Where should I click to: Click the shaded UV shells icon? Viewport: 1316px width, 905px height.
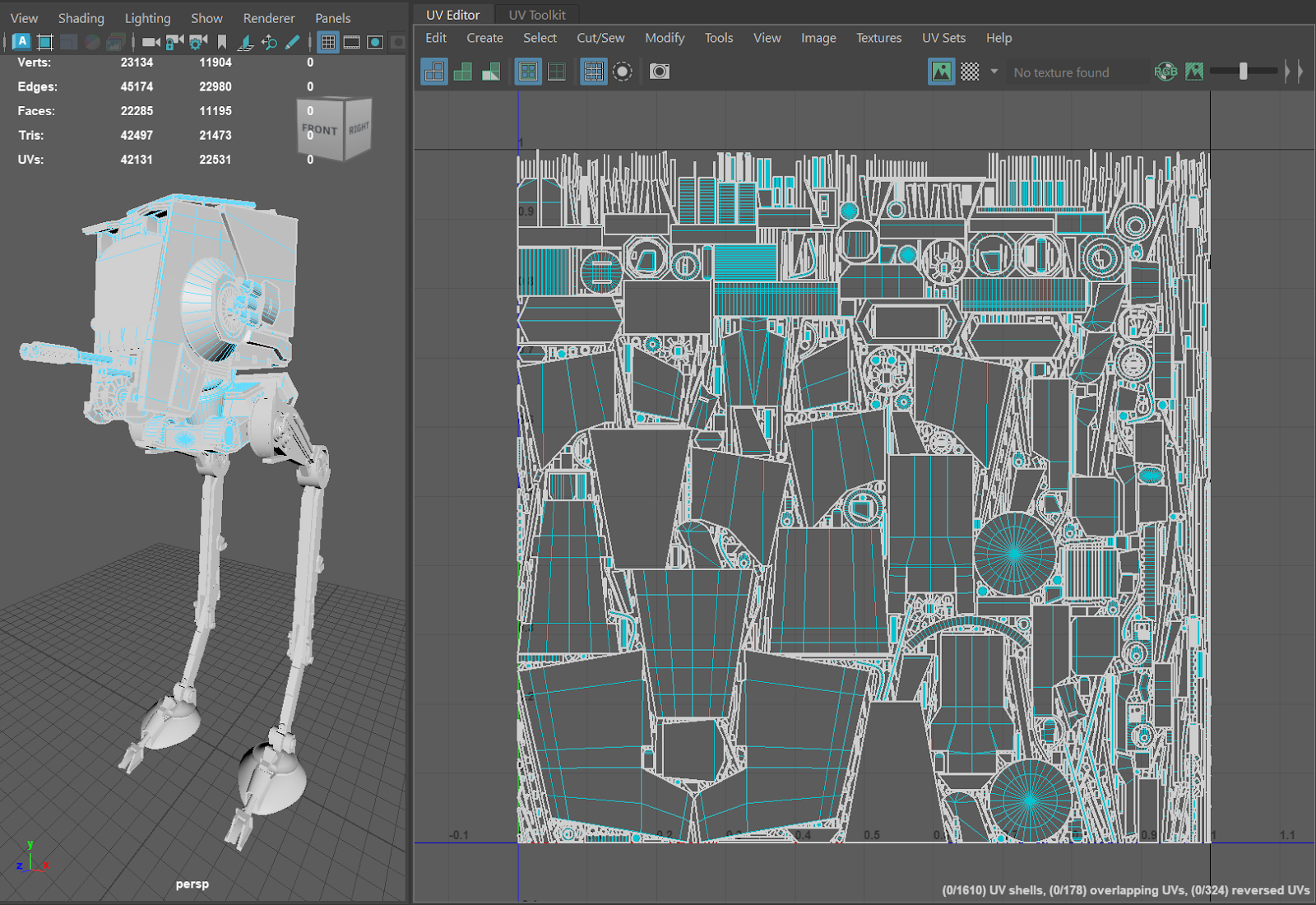coord(463,72)
